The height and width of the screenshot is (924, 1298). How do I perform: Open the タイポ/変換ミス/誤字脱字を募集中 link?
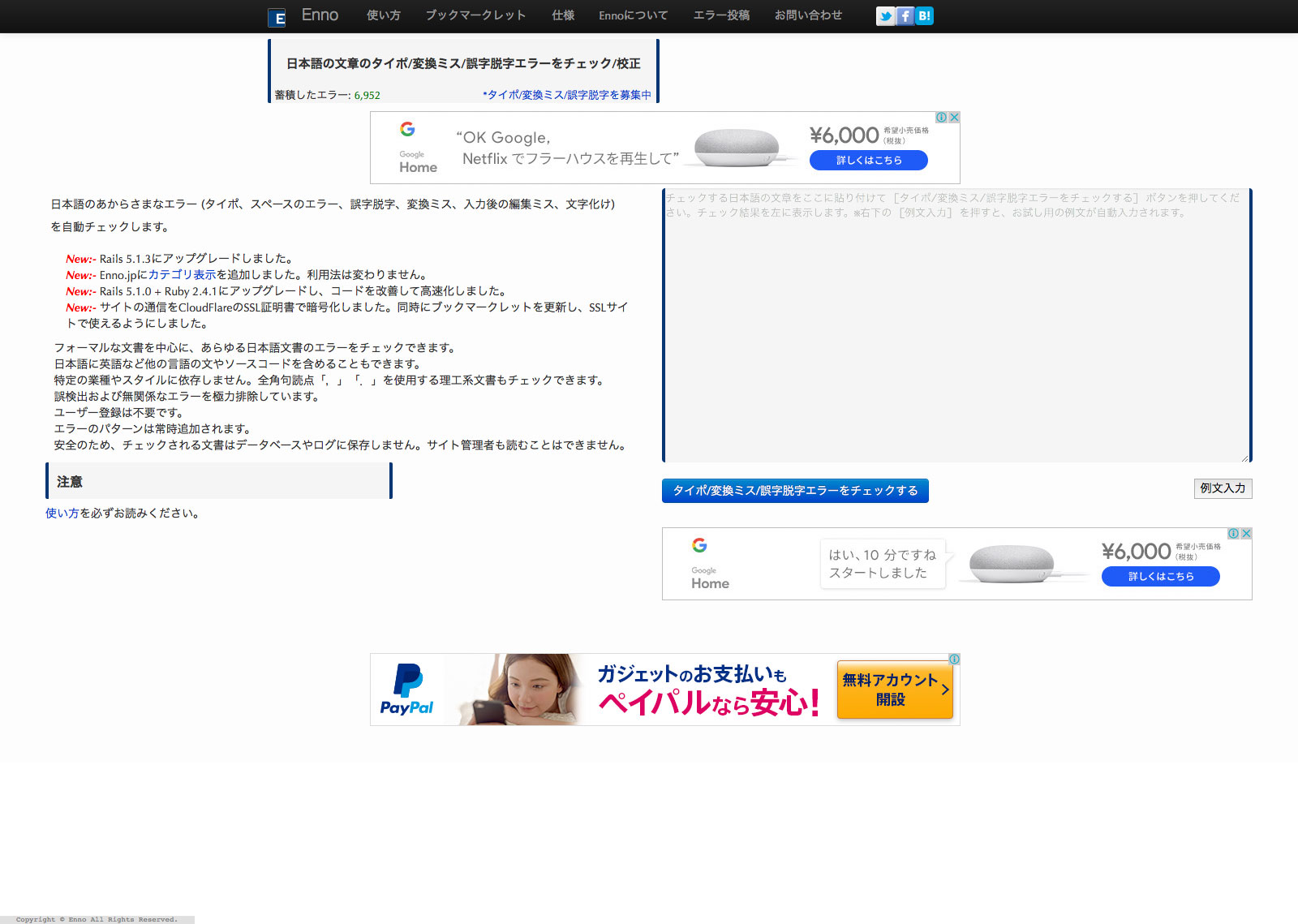point(566,95)
